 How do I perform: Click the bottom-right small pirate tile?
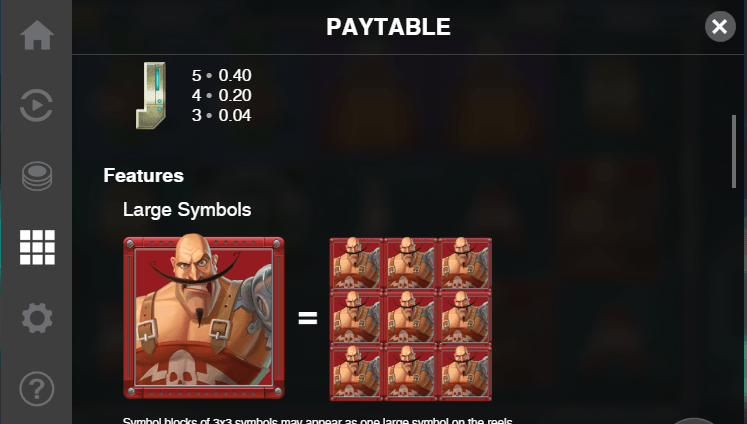[x=465, y=372]
